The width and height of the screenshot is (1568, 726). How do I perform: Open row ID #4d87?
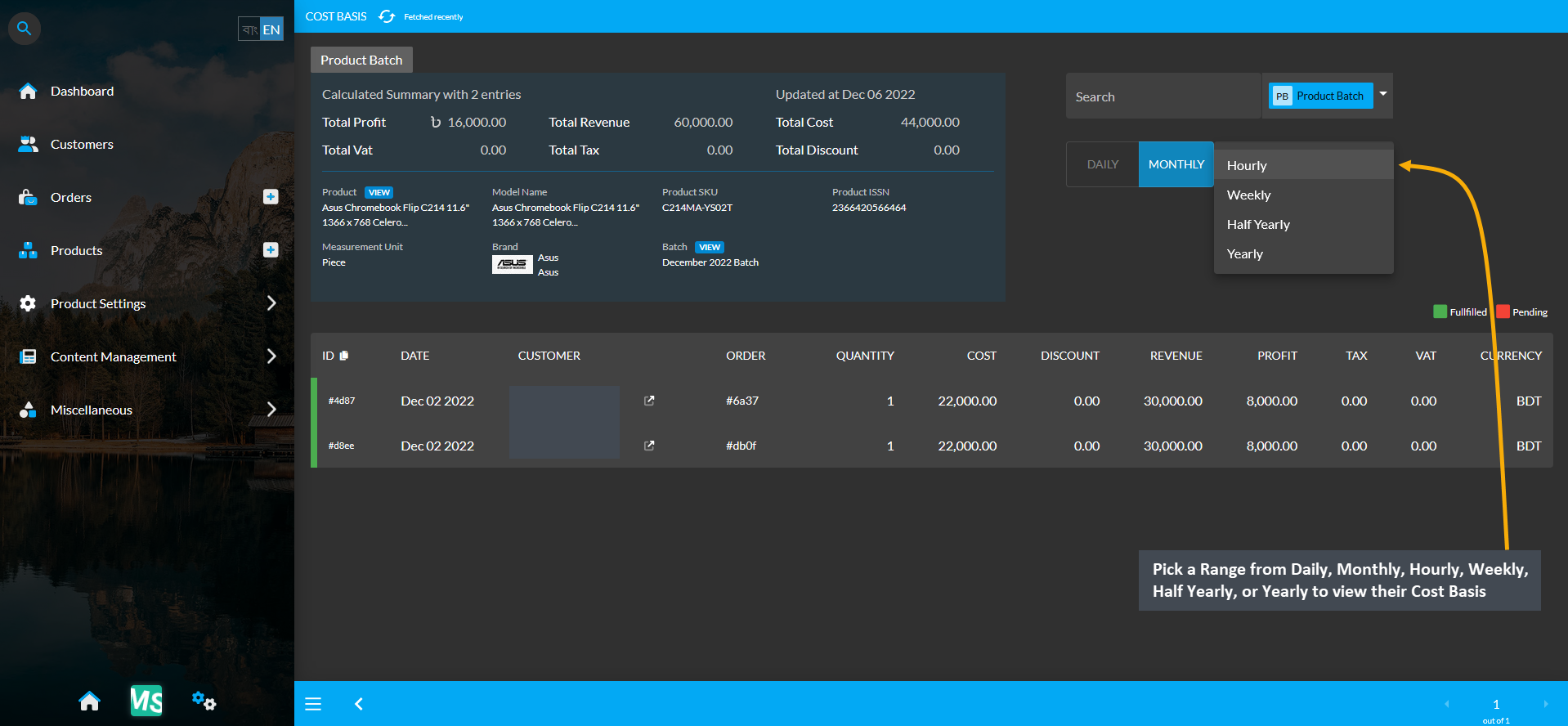tap(342, 401)
